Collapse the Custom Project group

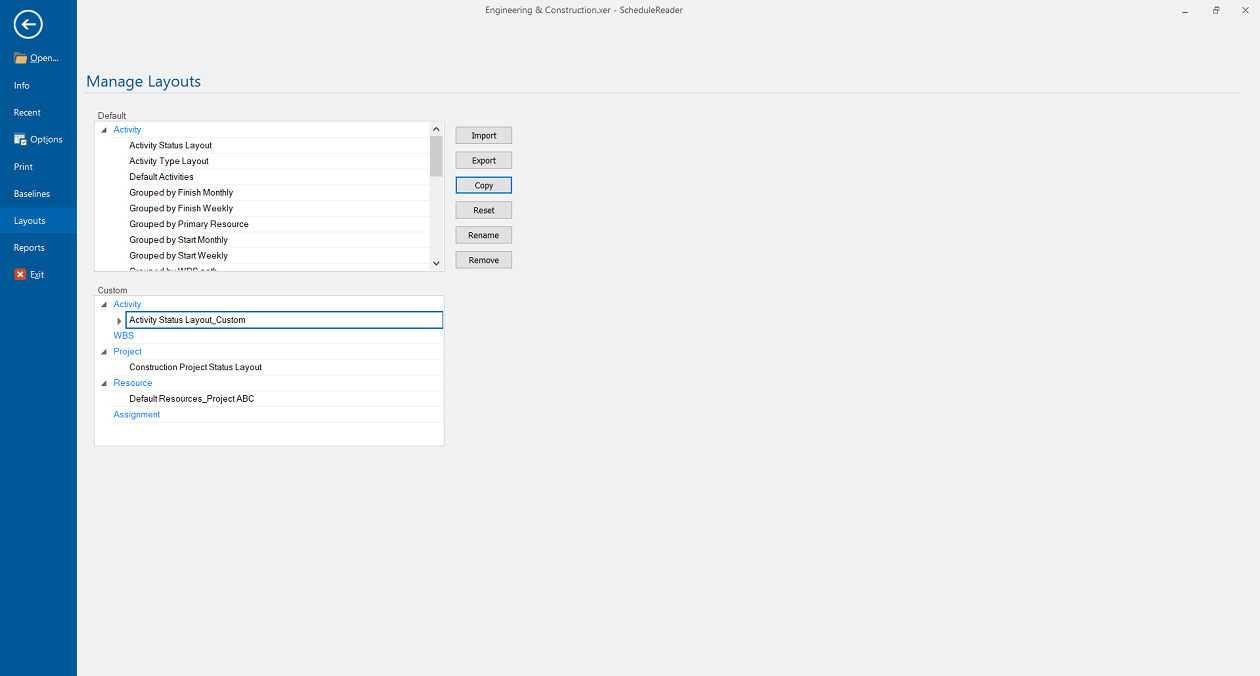point(104,352)
